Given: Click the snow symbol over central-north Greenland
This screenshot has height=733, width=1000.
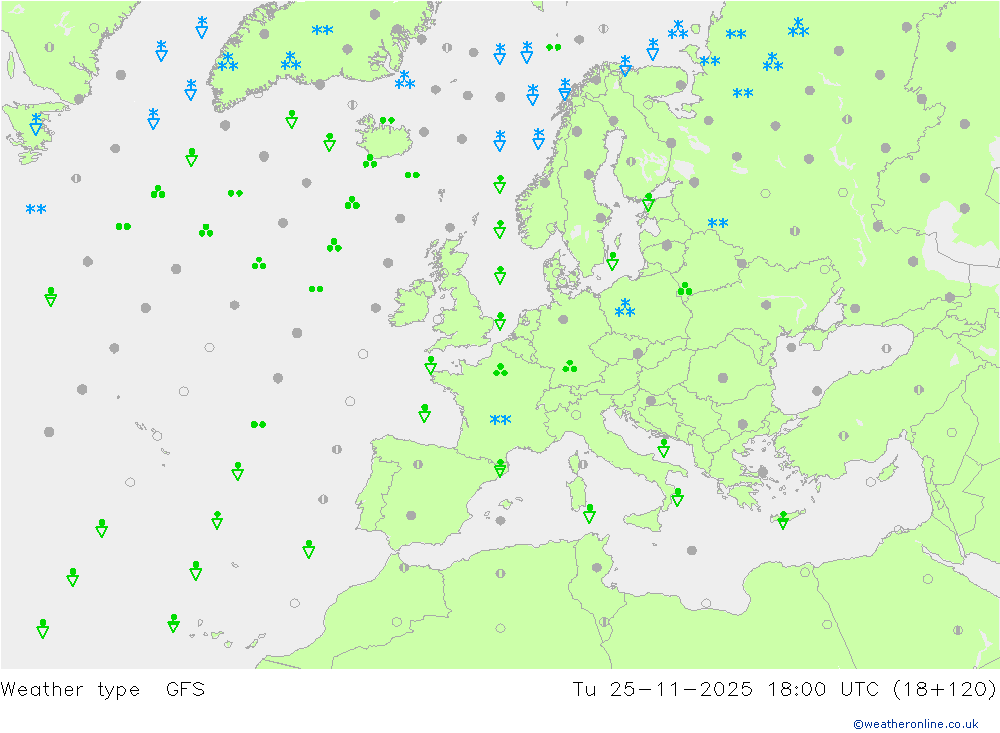Looking at the screenshot, I should click(x=323, y=30).
